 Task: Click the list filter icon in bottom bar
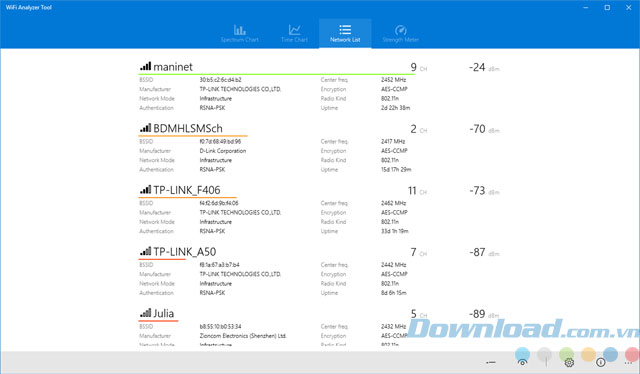[x=491, y=363]
